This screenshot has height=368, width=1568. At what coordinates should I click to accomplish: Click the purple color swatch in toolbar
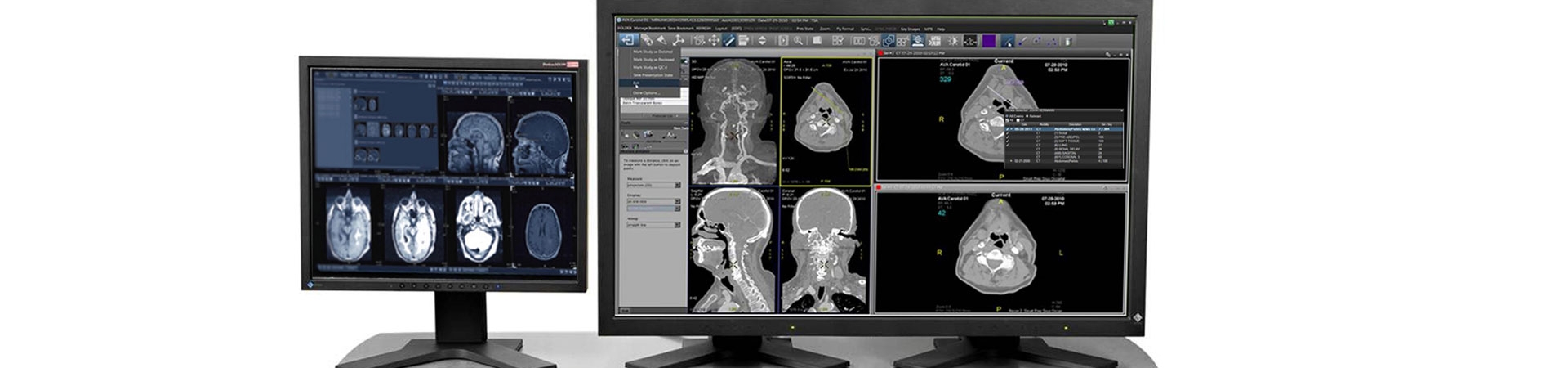click(989, 40)
